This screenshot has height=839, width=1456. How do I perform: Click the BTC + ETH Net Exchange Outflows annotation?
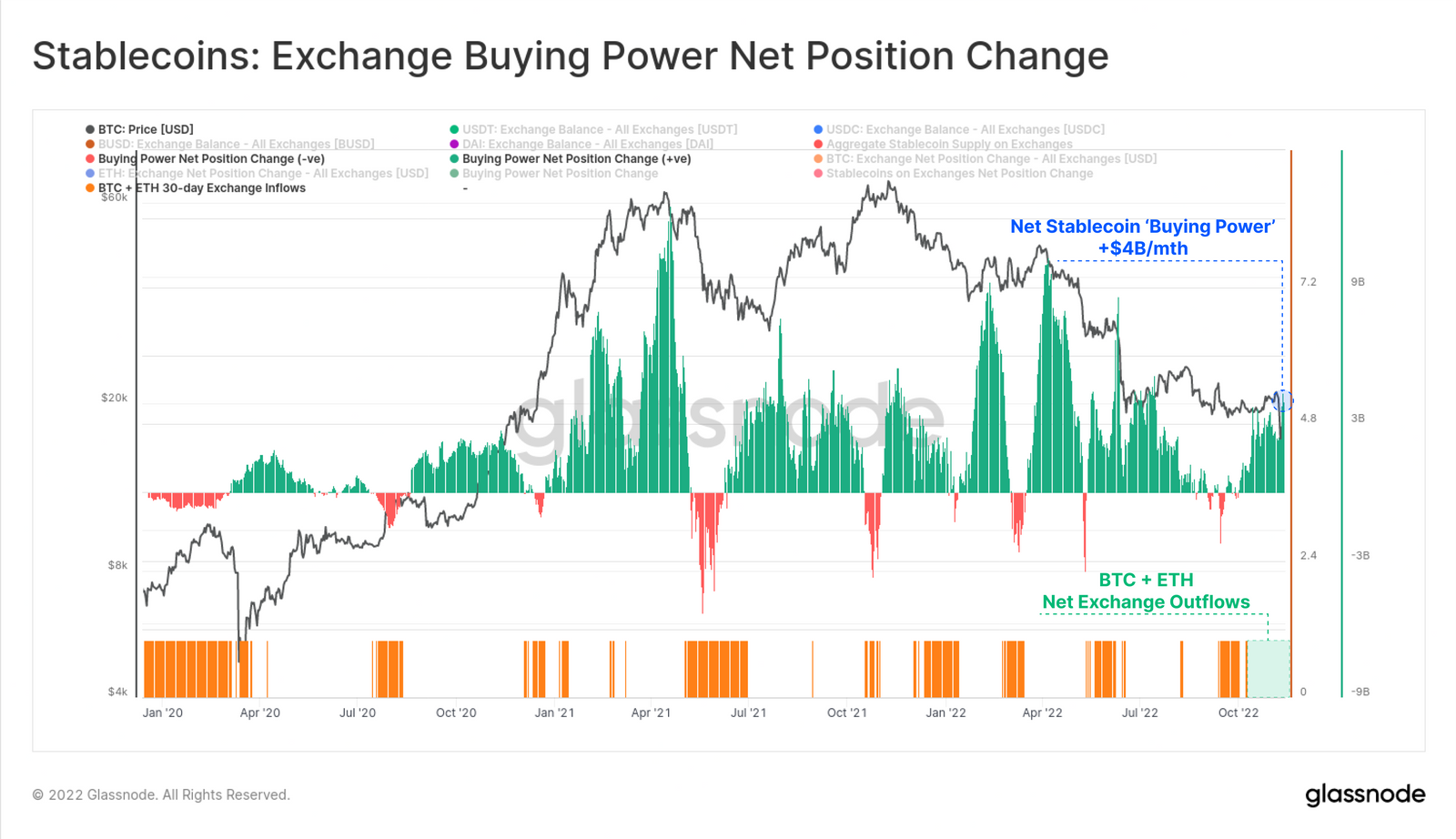coord(1146,591)
